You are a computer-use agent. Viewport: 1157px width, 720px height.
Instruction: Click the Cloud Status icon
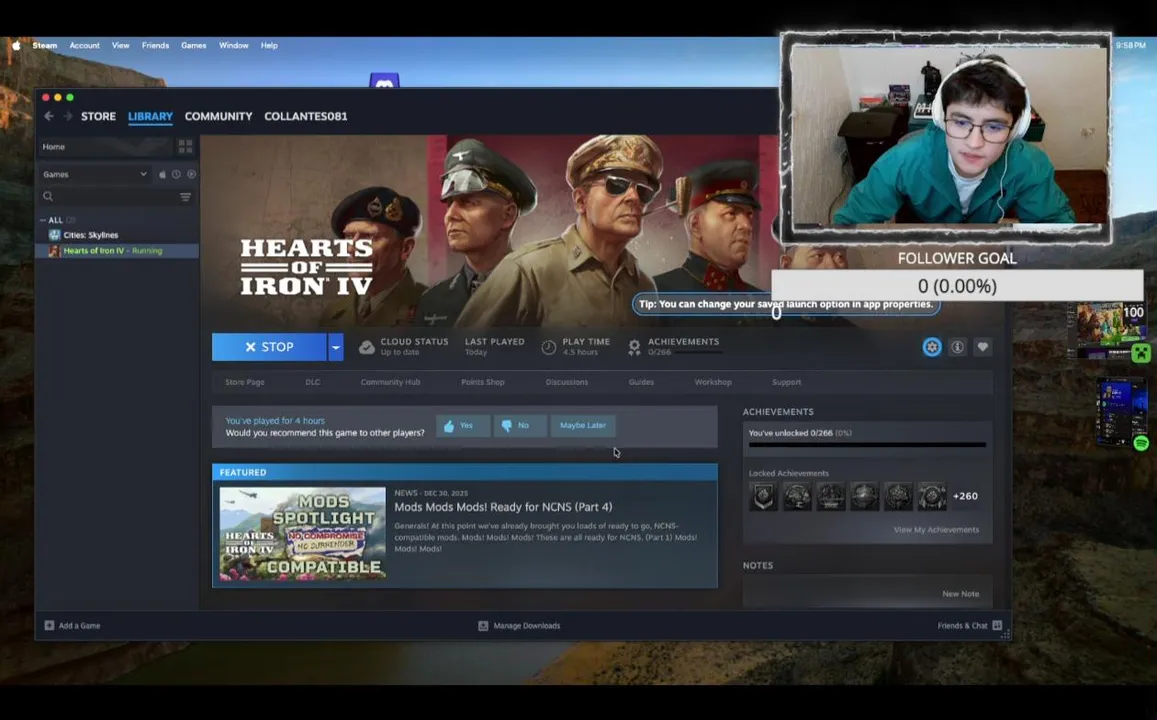(x=367, y=347)
